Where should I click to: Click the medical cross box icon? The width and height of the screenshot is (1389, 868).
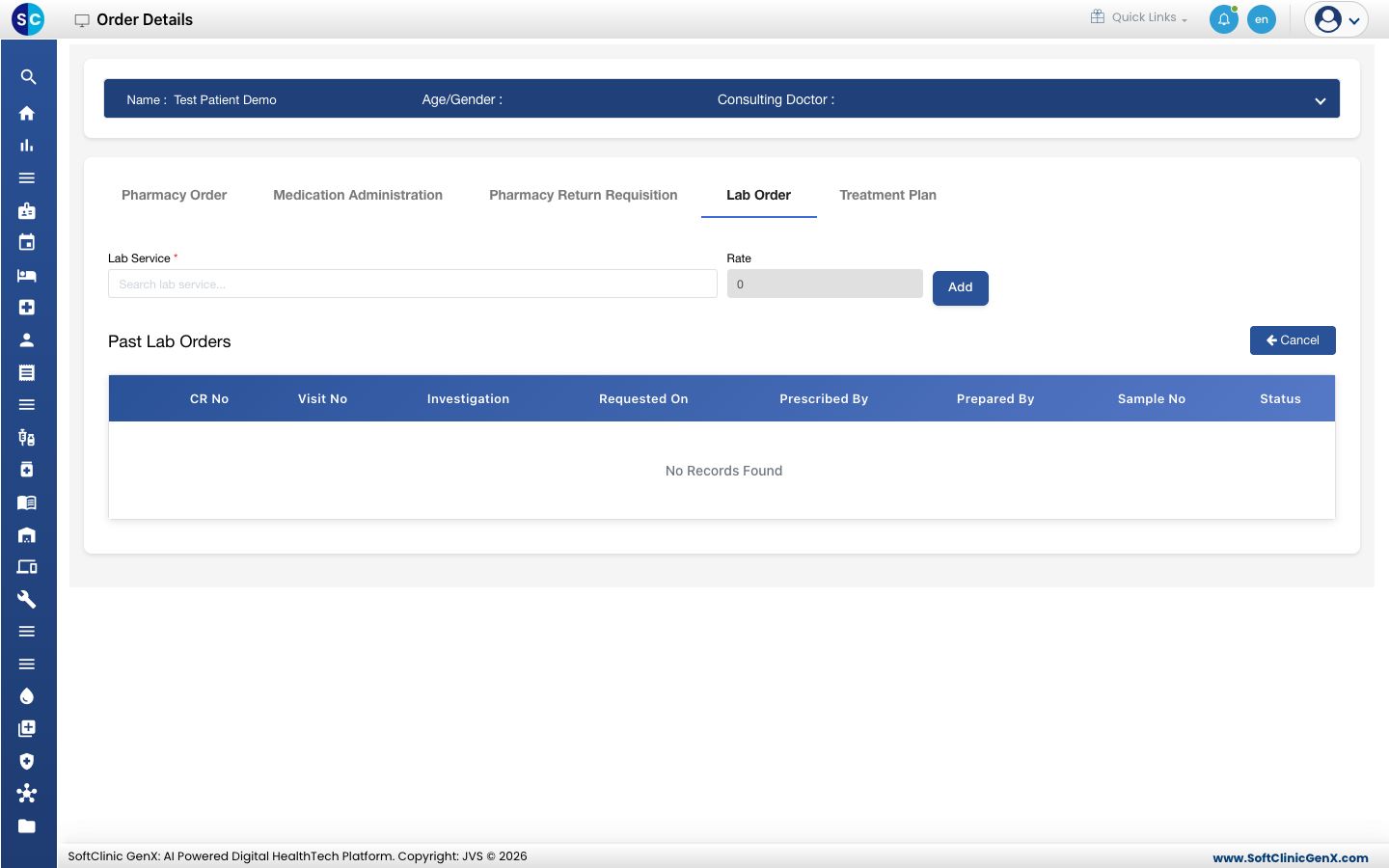[27, 308]
